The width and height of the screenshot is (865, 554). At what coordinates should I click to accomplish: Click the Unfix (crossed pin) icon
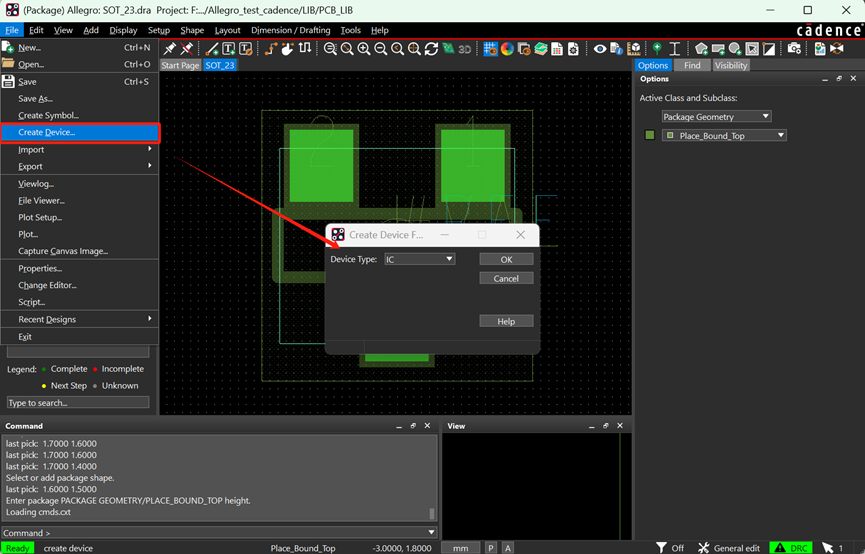pos(187,49)
